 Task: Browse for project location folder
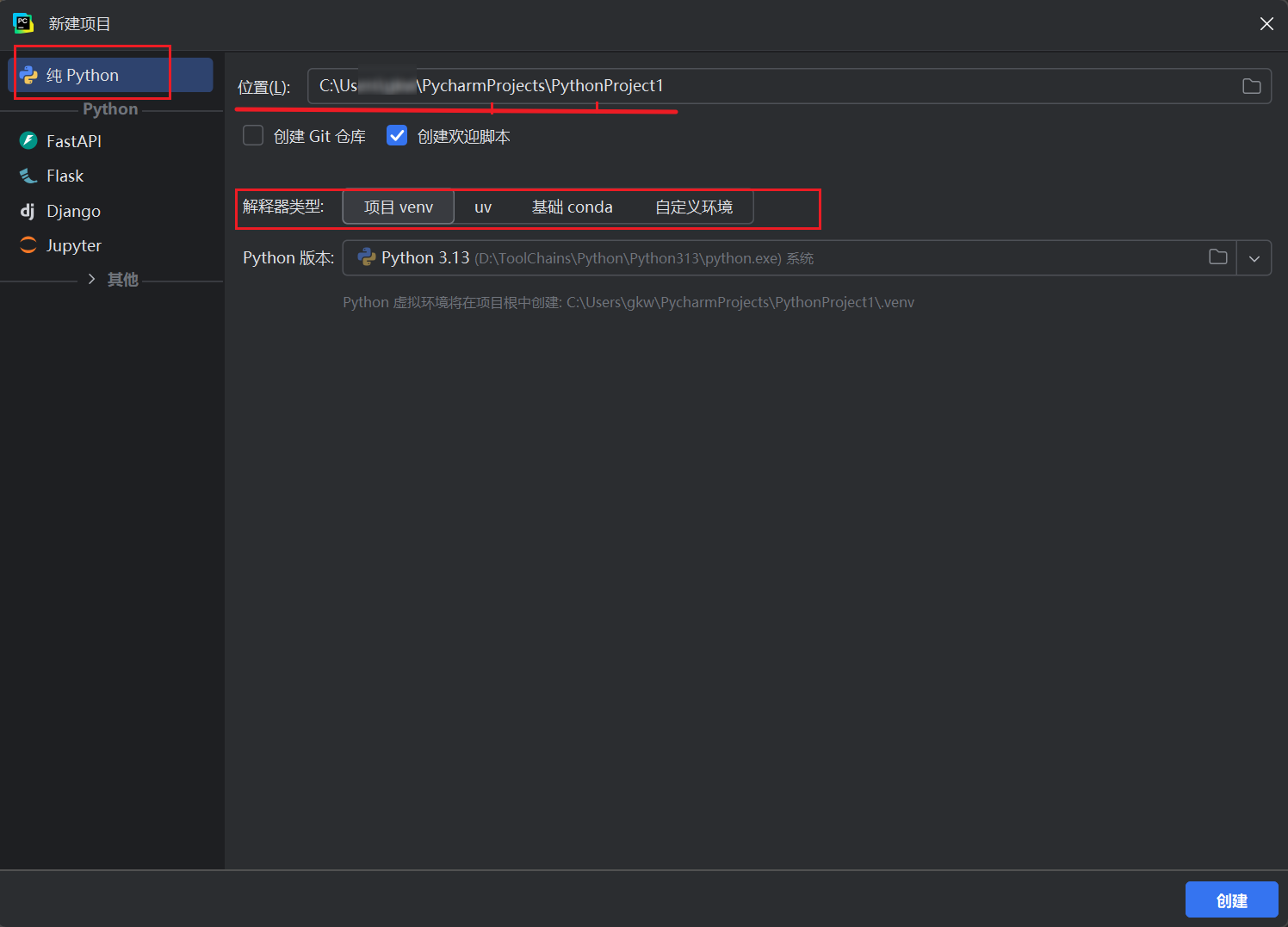[x=1252, y=86]
